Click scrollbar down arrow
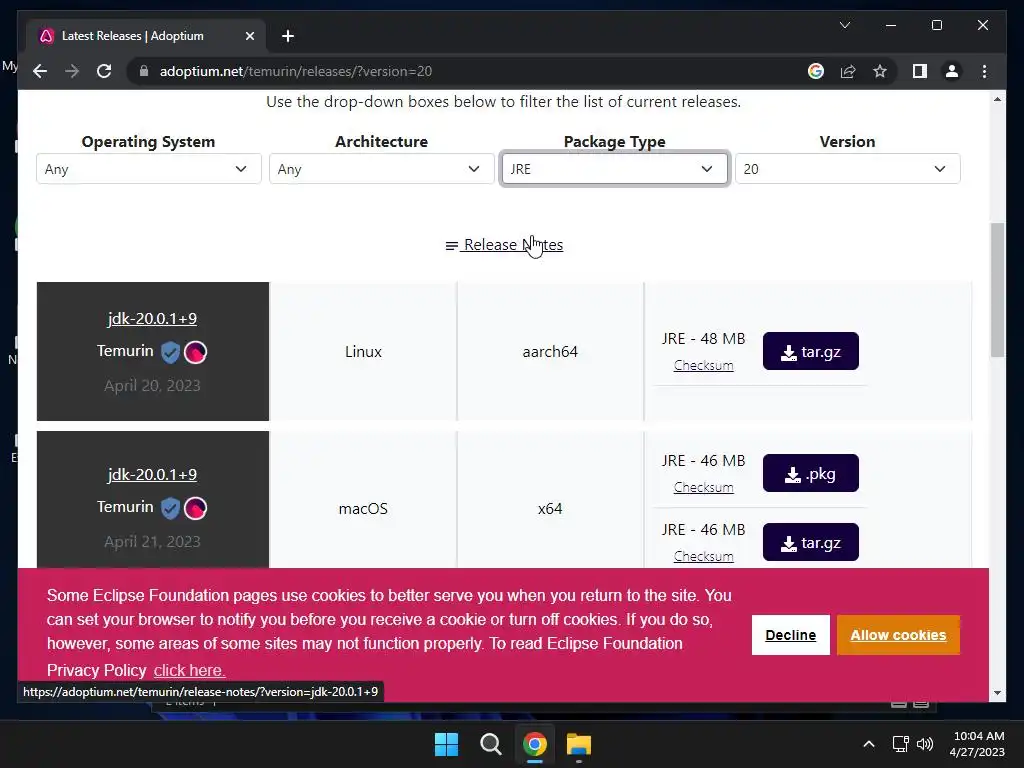The width and height of the screenshot is (1024, 768). (x=997, y=692)
